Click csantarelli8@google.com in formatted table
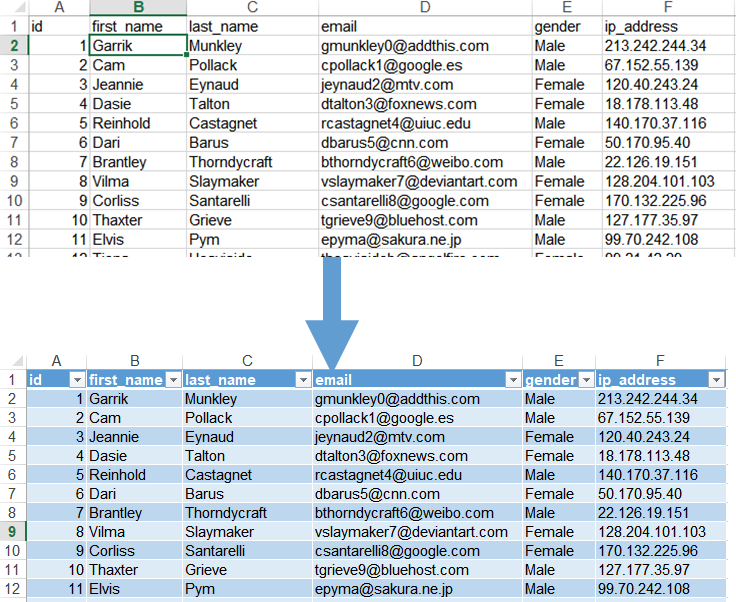Screen dimensions: 736x602 tap(397, 551)
